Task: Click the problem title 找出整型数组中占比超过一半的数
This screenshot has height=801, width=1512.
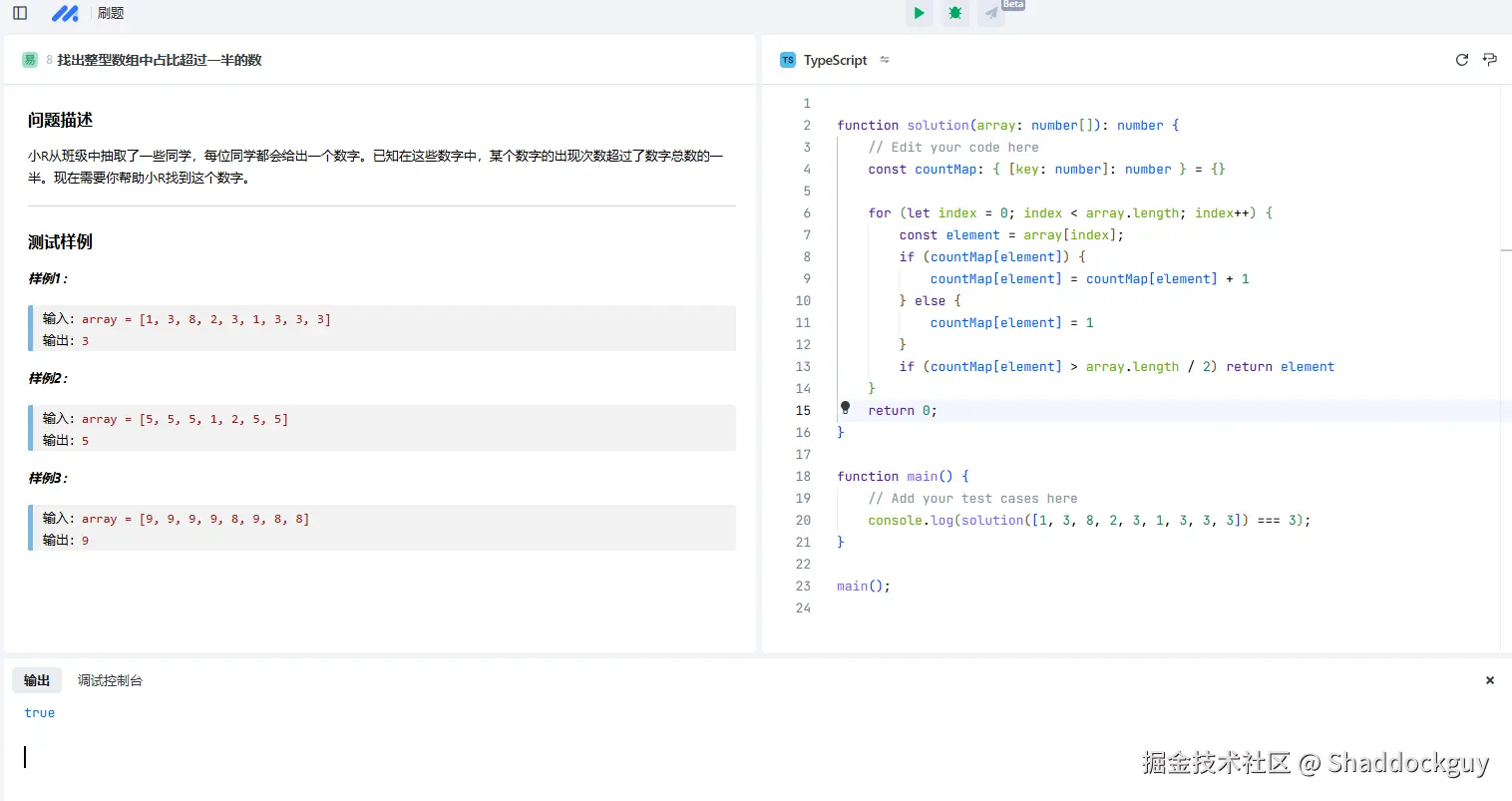Action: tap(160, 60)
